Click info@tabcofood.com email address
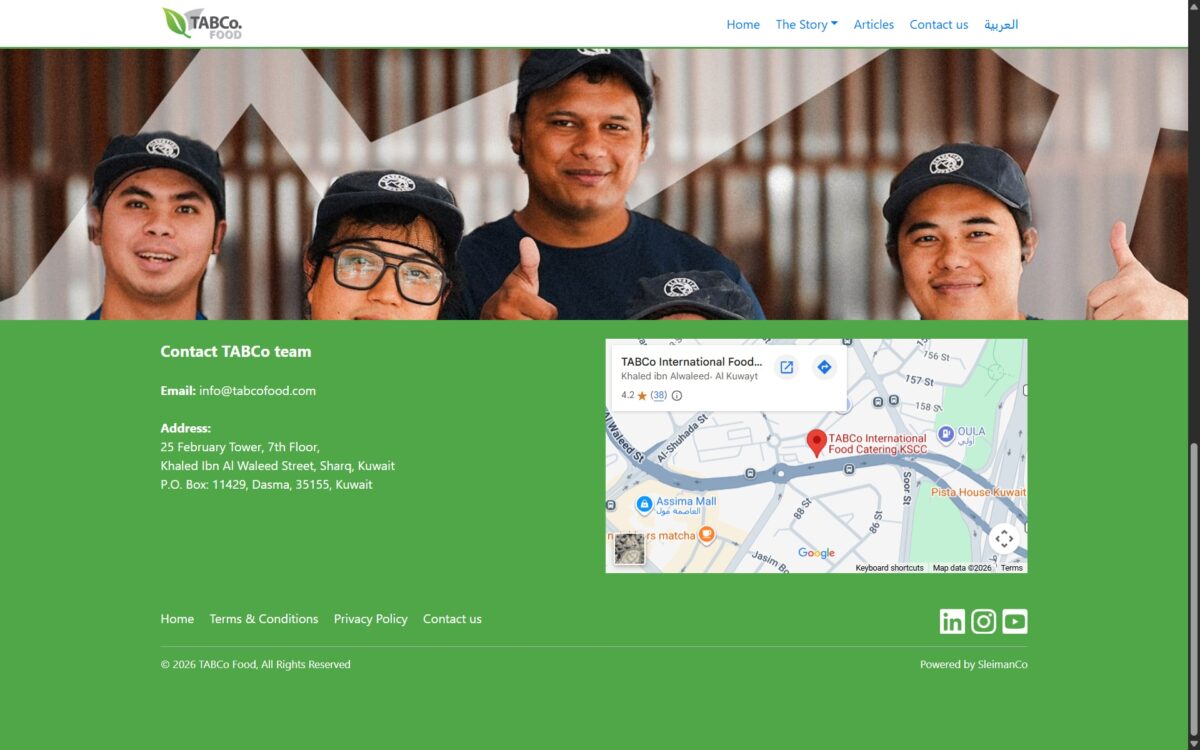1200x750 pixels. tap(257, 391)
